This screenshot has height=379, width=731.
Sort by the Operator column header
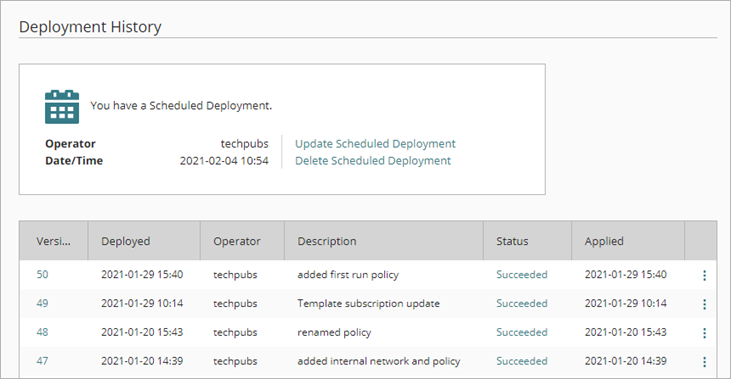point(242,241)
